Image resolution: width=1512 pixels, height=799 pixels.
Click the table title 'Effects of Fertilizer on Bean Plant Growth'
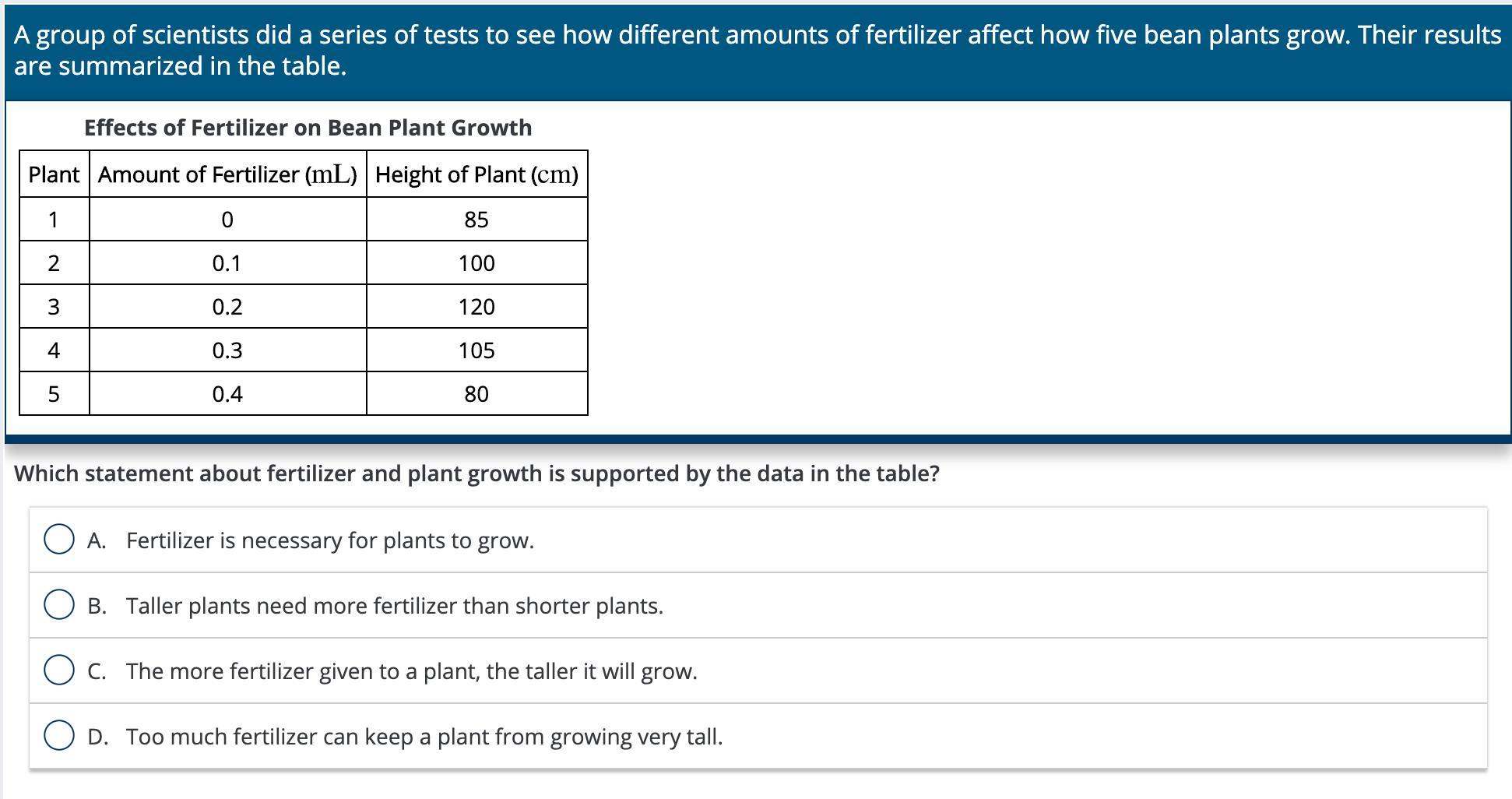pyautogui.click(x=308, y=128)
